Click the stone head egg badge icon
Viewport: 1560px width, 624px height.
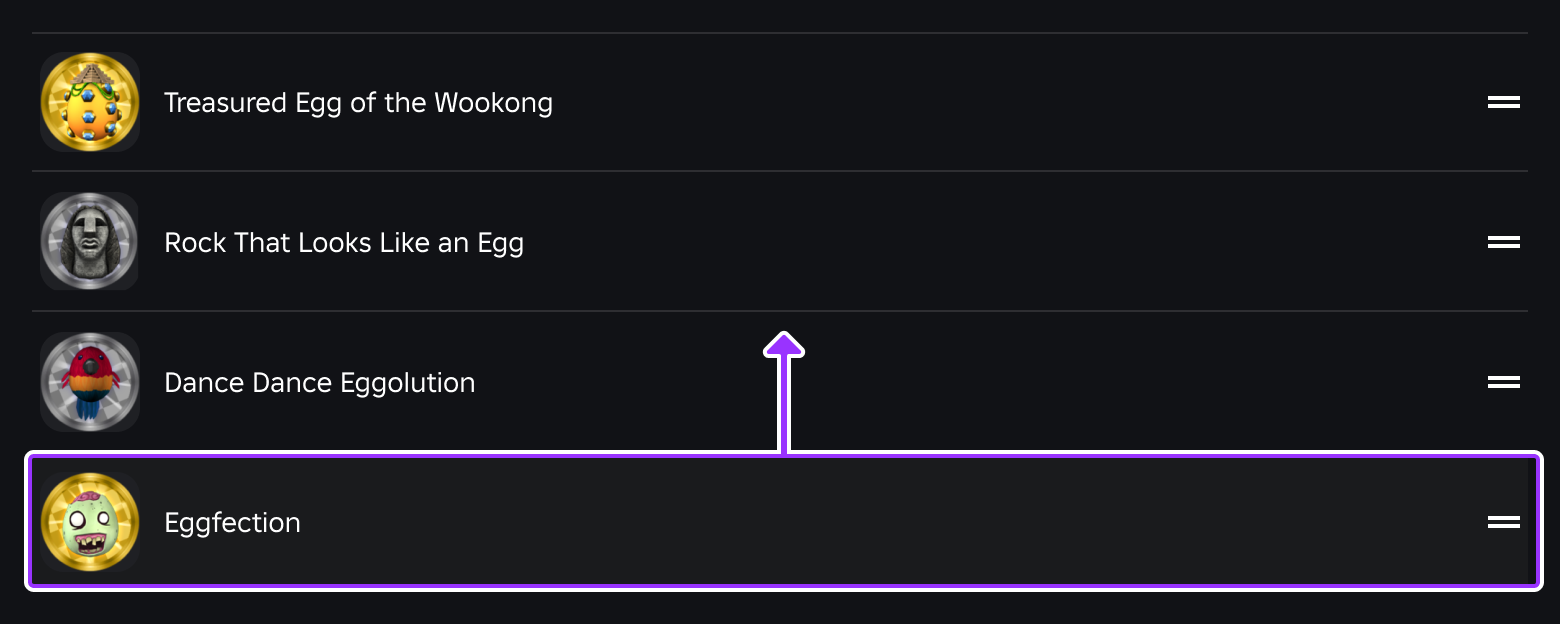point(89,242)
